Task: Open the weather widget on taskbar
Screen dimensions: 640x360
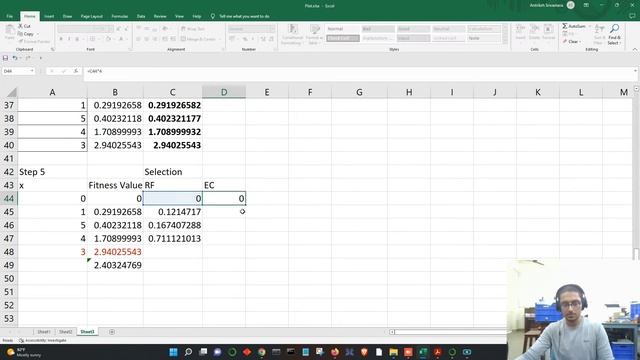Action: tap(24, 352)
